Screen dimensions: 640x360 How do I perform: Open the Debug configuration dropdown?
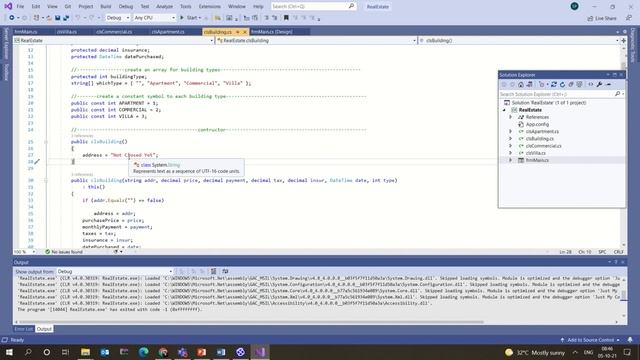point(118,18)
